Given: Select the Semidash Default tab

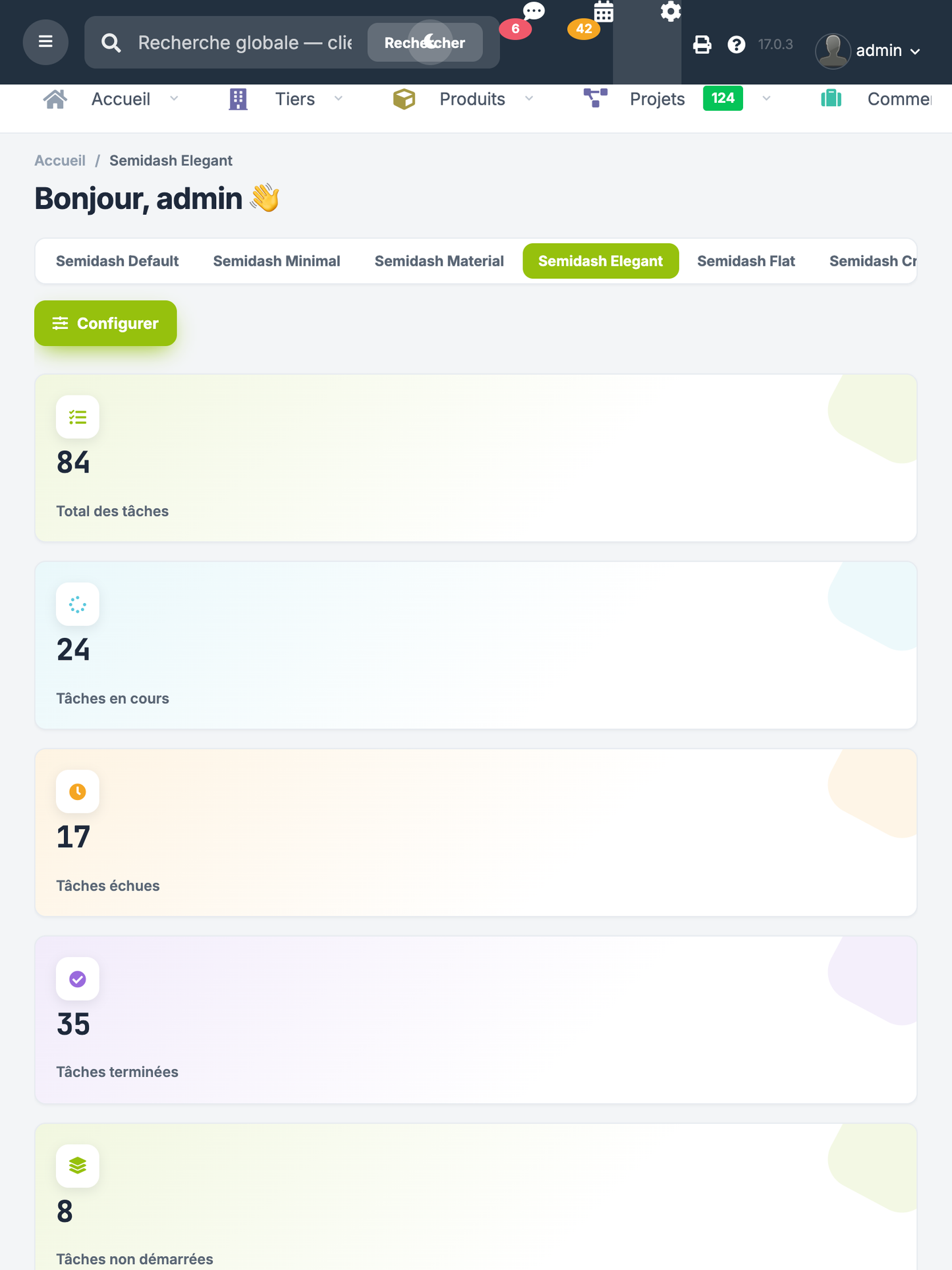Looking at the screenshot, I should coord(117,261).
